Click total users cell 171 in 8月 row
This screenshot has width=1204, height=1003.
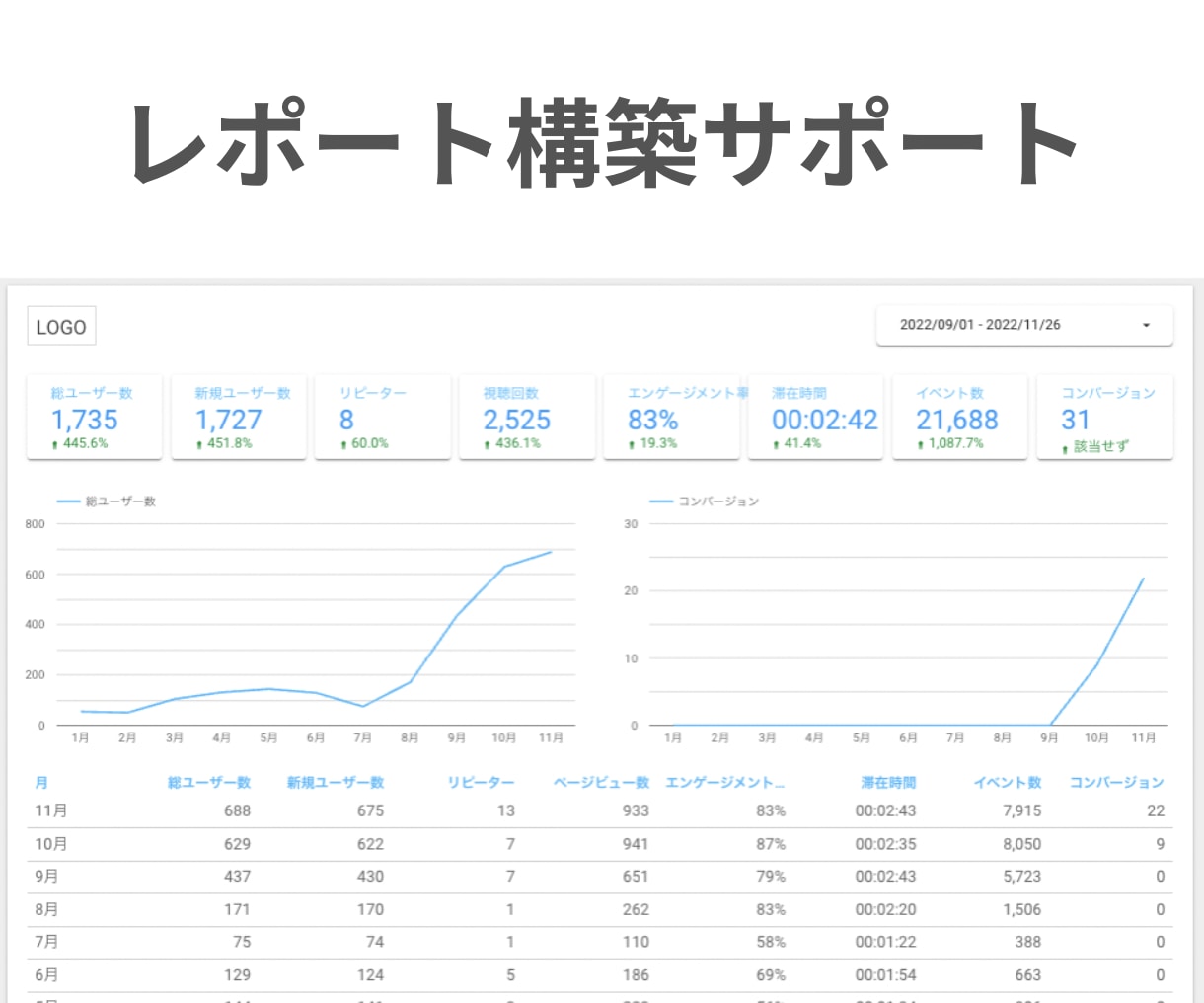(x=237, y=909)
